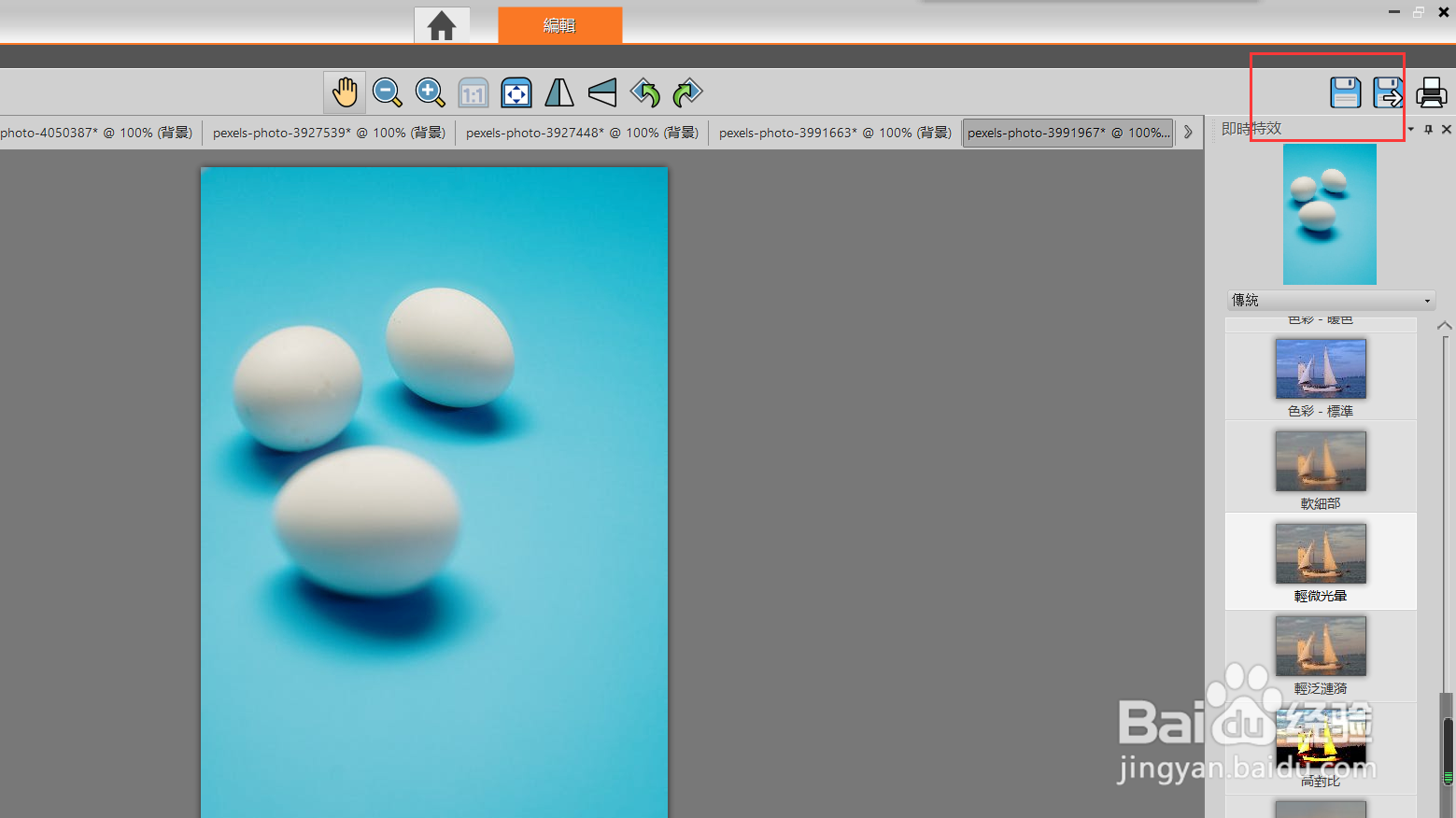The height and width of the screenshot is (818, 1456).
Task: Apply the 軟細部 effect thumbnail
Action: pyautogui.click(x=1321, y=460)
